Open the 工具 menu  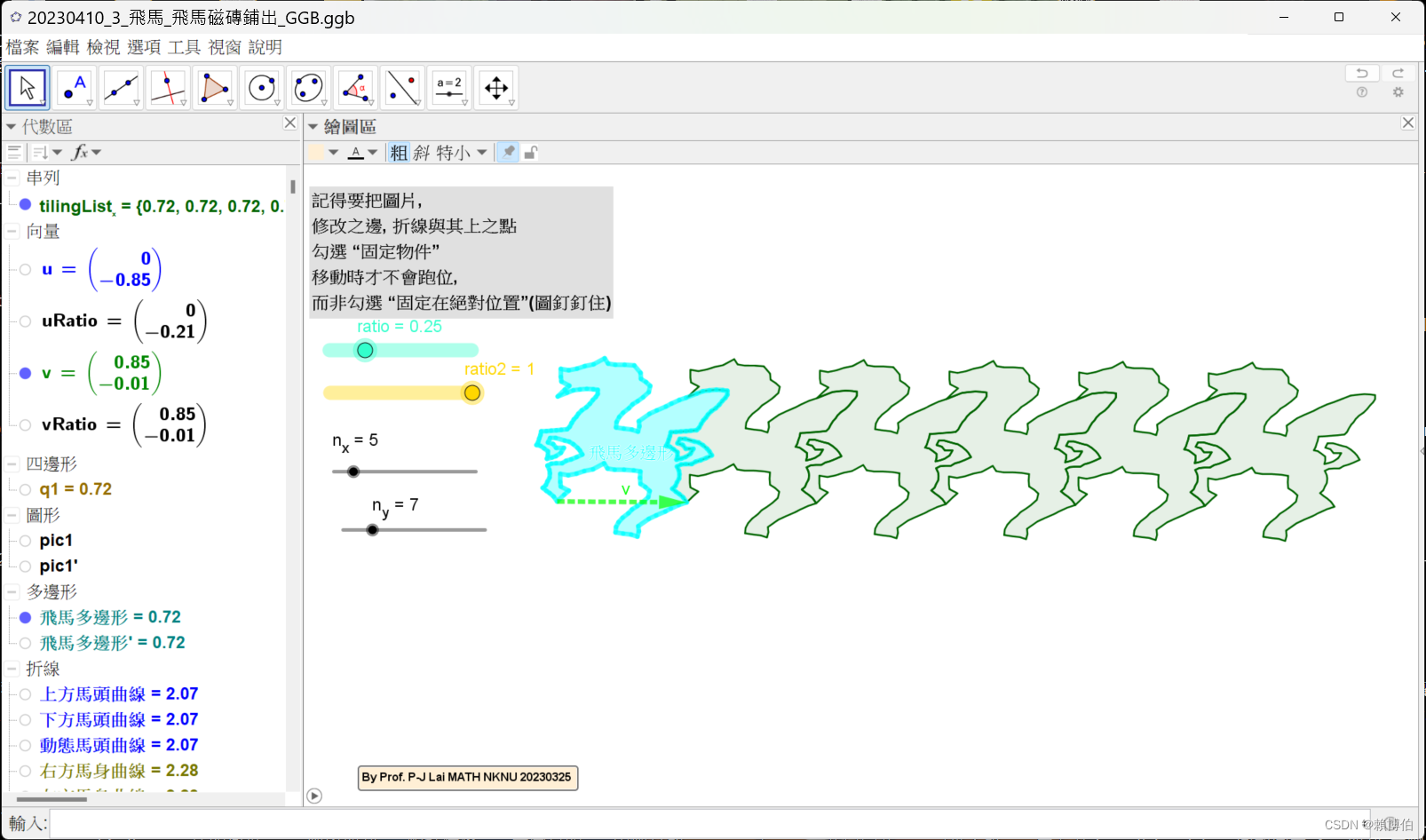(183, 47)
